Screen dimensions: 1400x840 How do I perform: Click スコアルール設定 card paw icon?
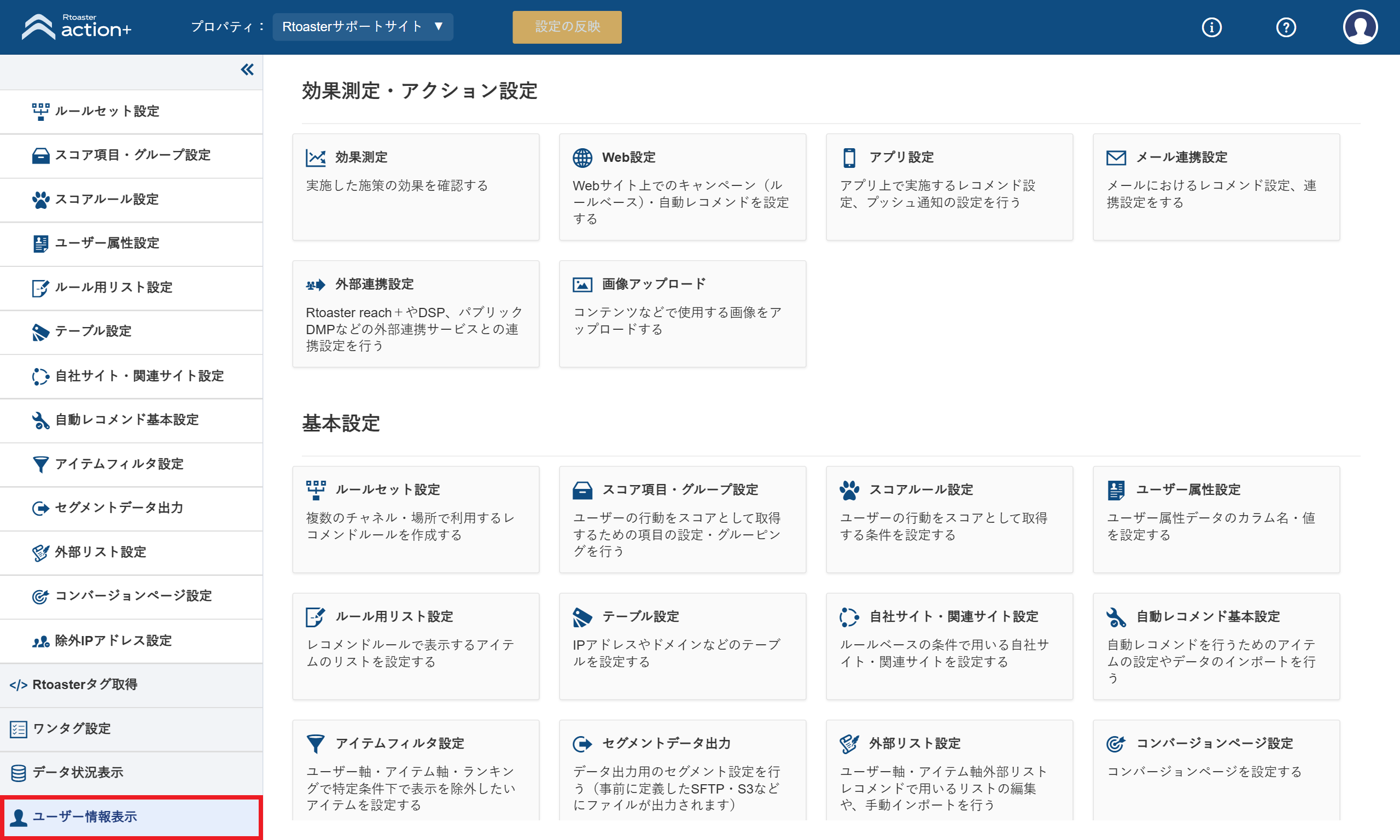[849, 490]
